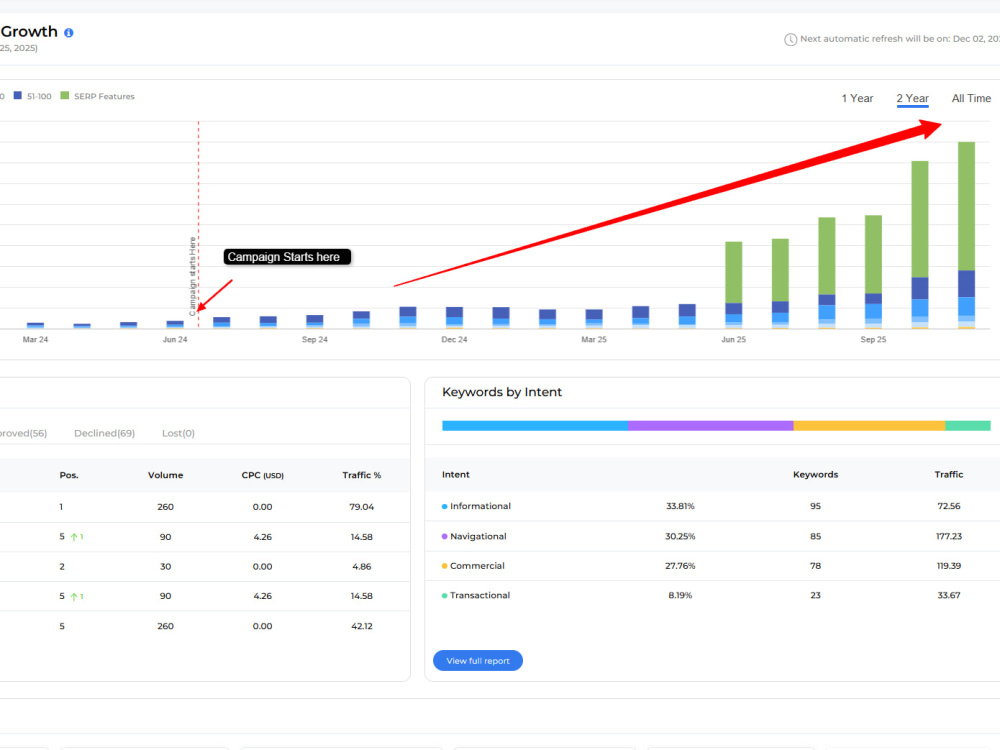Viewport: 1000px width, 750px height.
Task: Click the Transactional intent row label
Action: (x=480, y=595)
